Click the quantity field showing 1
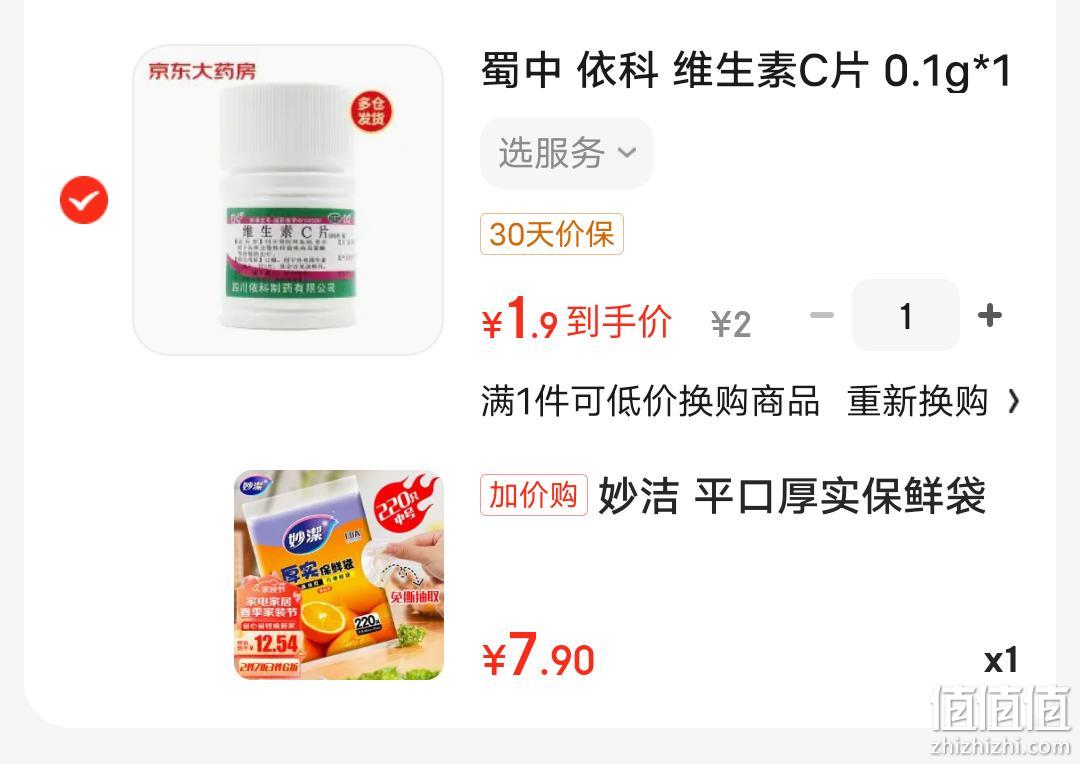 pyautogui.click(x=906, y=316)
